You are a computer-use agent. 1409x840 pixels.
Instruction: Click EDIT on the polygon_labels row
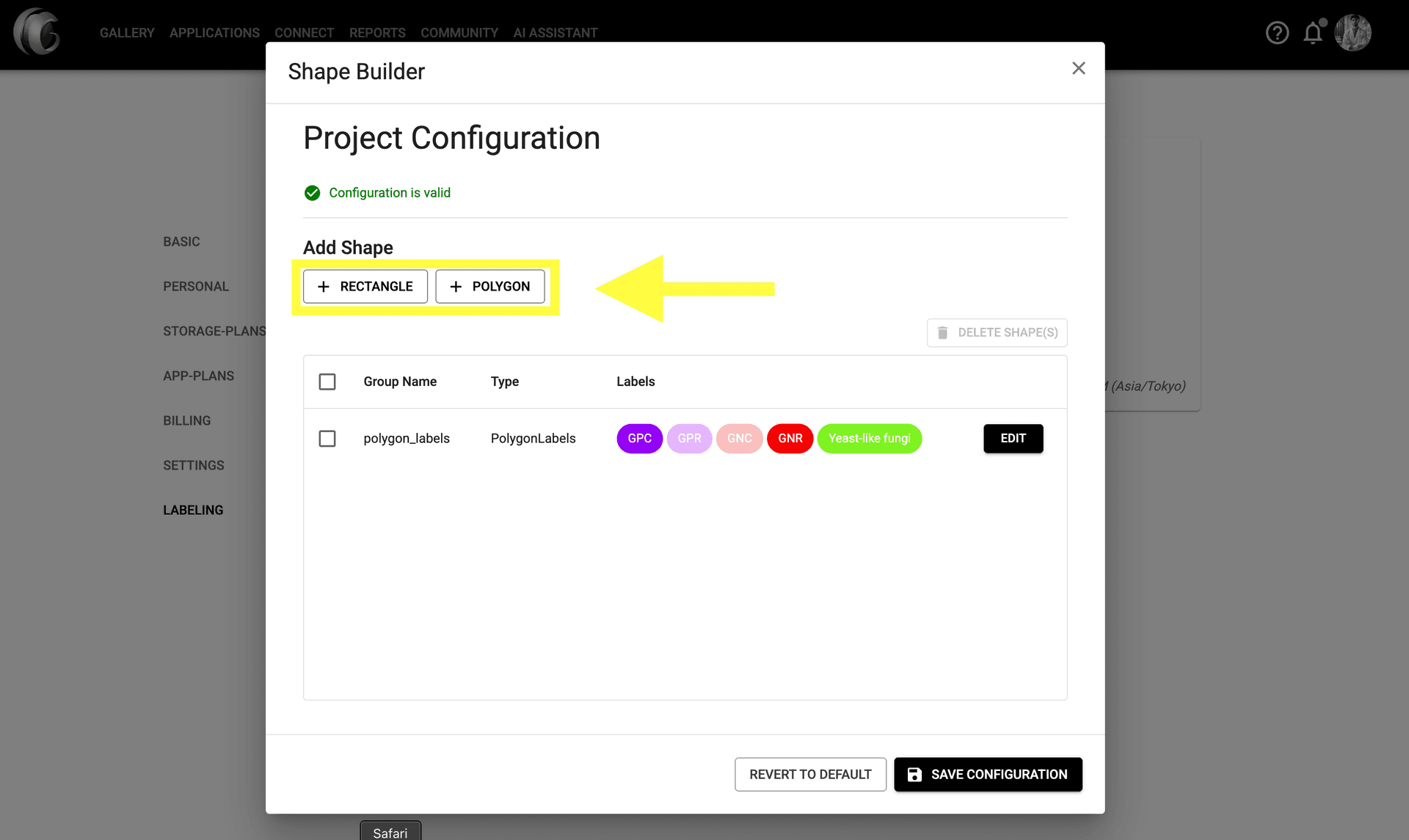(x=1013, y=438)
